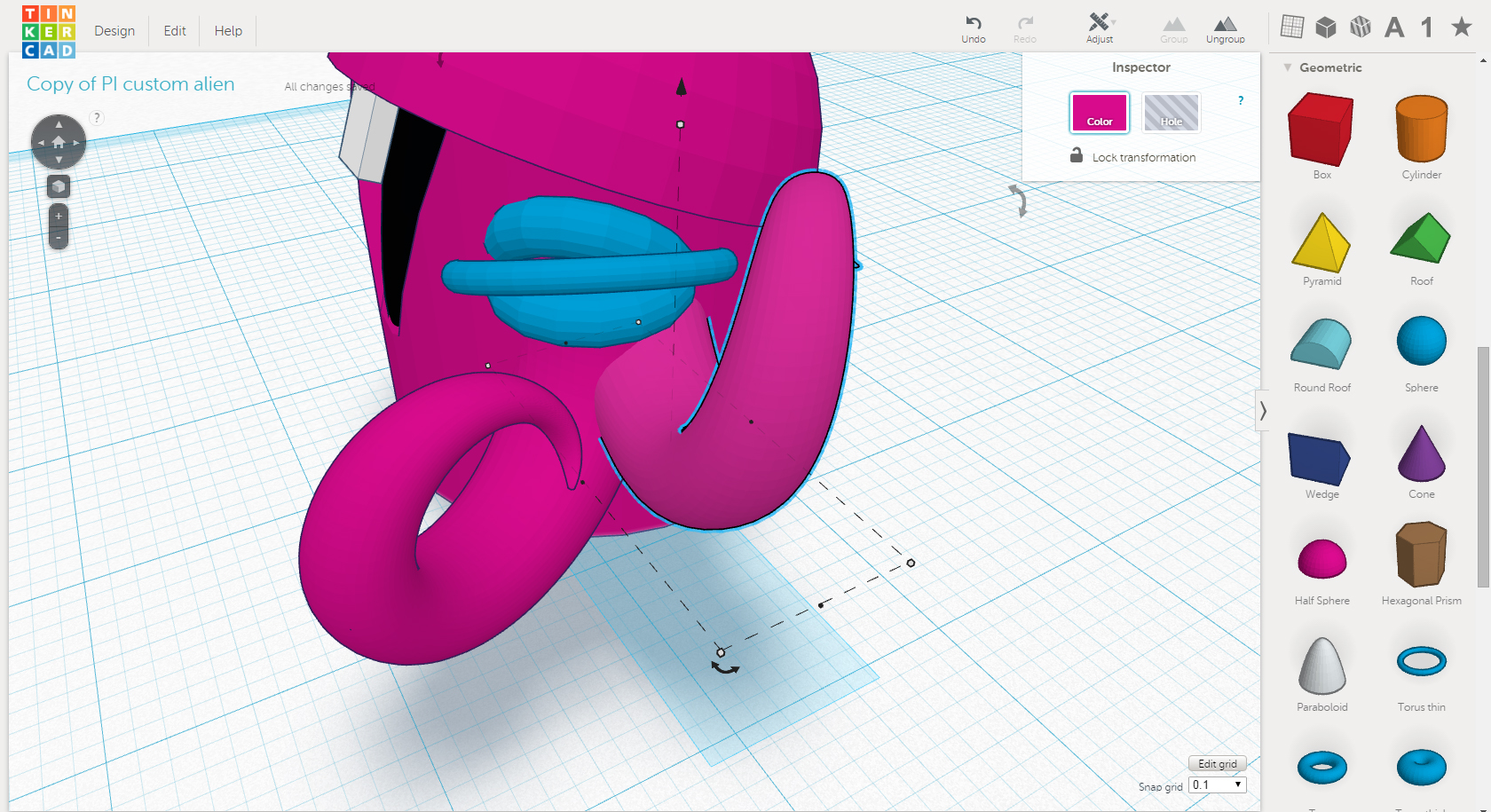Click the black lift arrow above selection
Image resolution: width=1491 pixels, height=812 pixels.
point(681,86)
